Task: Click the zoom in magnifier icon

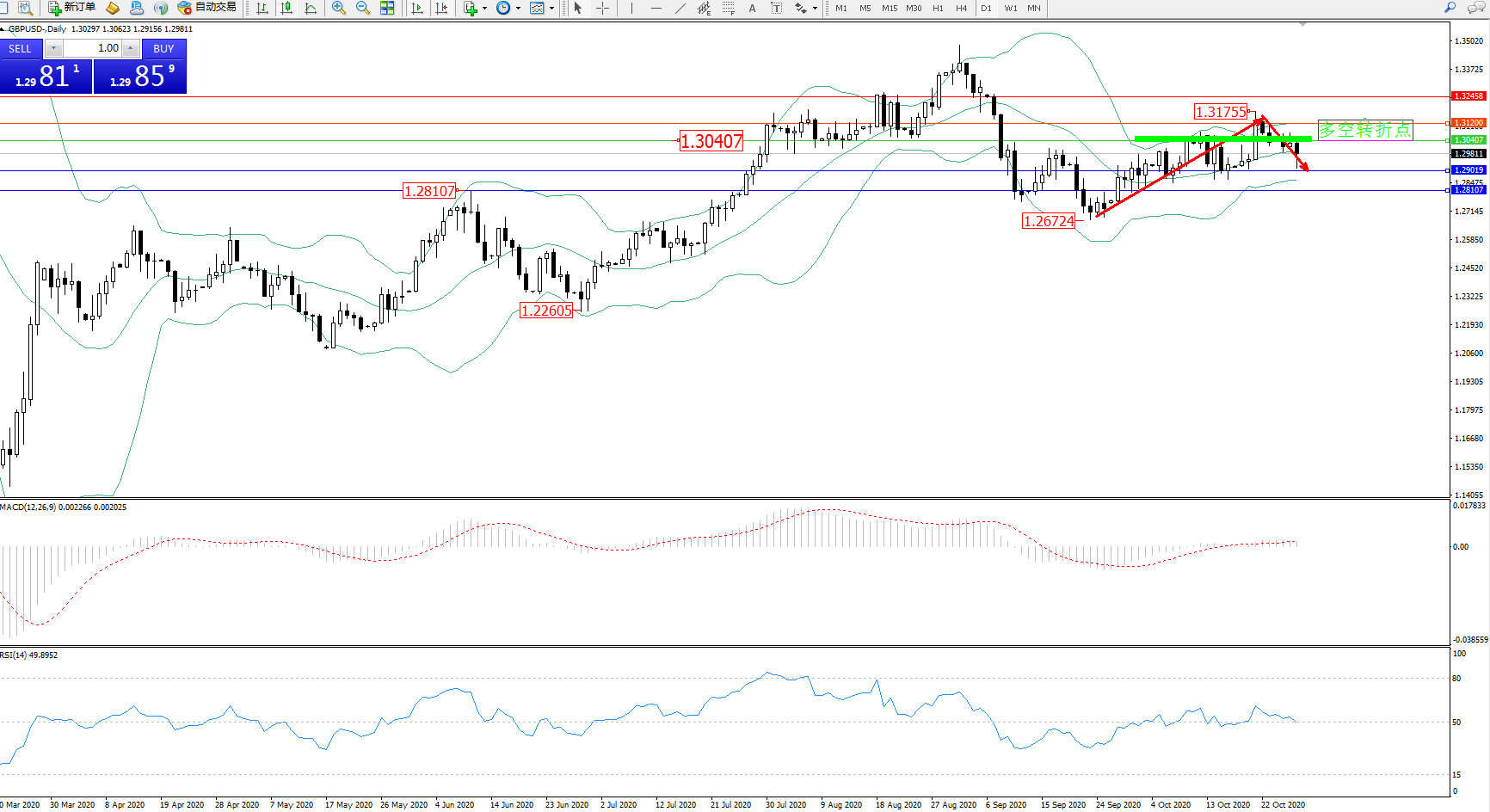Action: [x=339, y=8]
